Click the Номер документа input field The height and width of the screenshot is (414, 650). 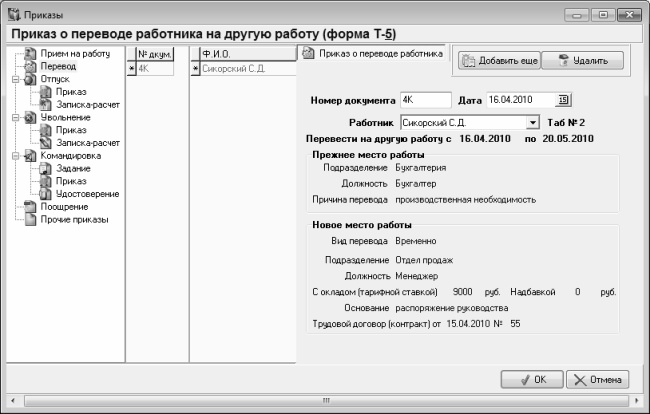pos(426,100)
